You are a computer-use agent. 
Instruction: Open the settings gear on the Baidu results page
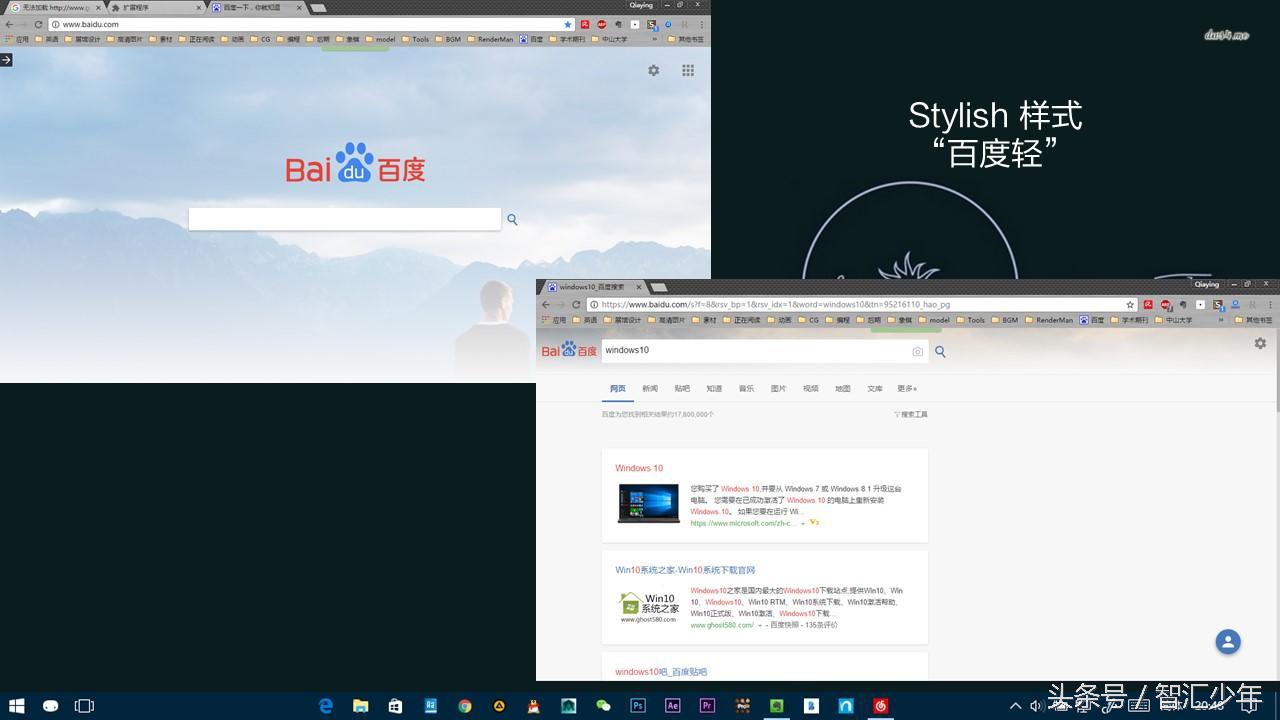tap(1260, 342)
